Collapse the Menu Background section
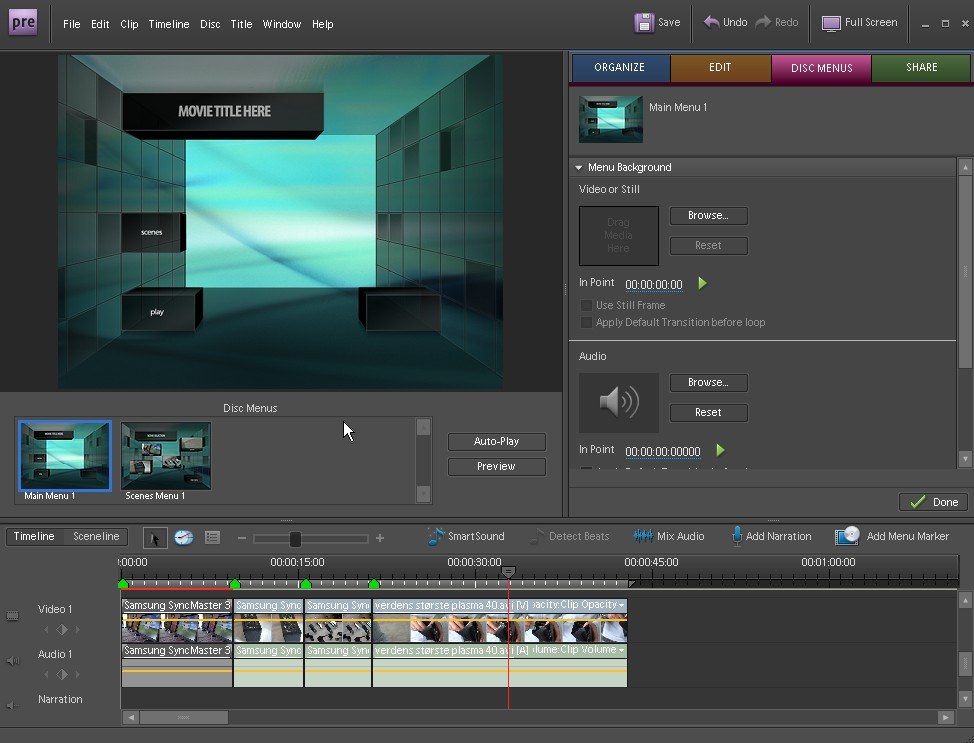This screenshot has width=974, height=743. point(578,168)
